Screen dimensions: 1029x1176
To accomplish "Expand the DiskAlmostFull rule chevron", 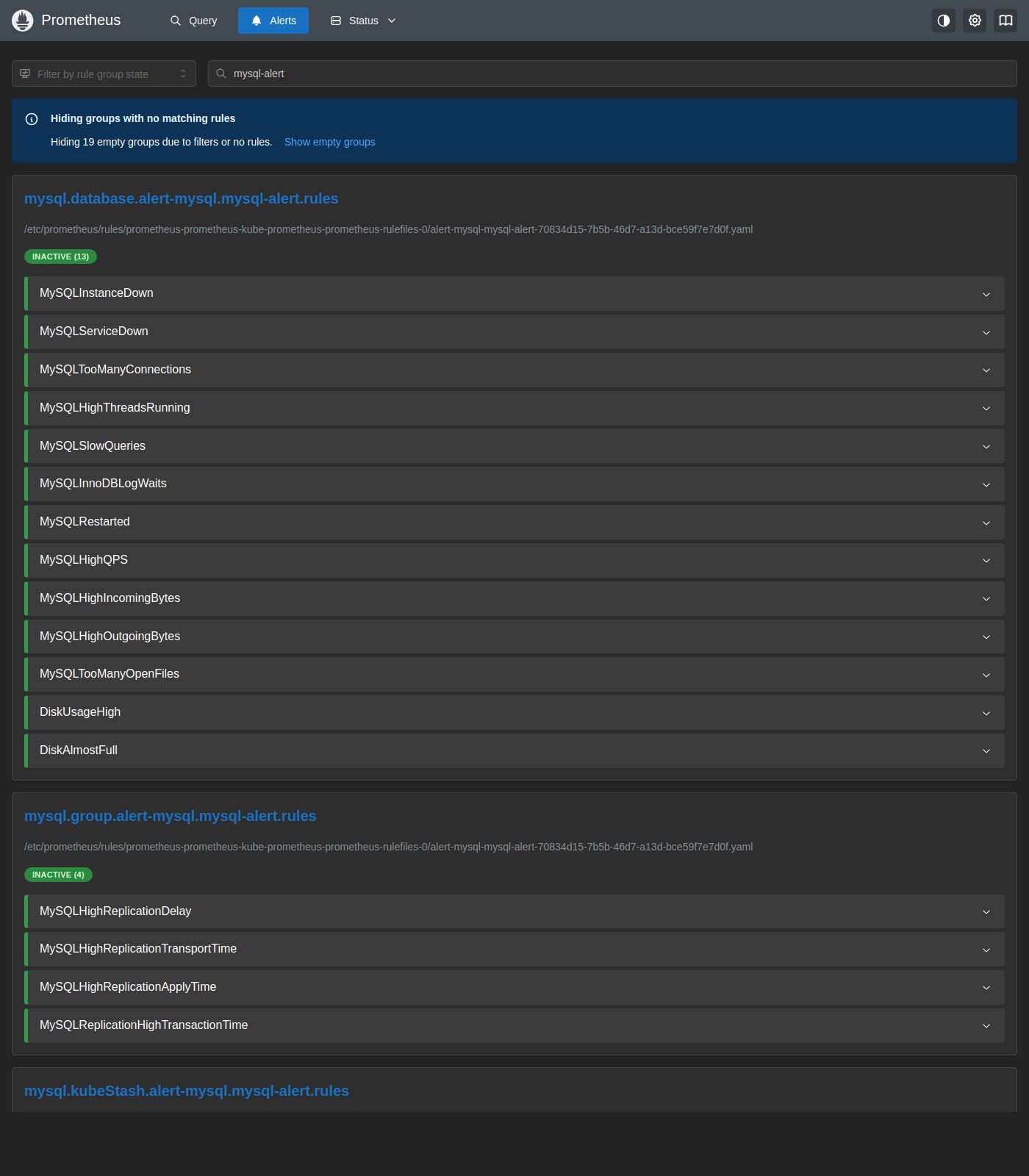I will pos(986,750).
